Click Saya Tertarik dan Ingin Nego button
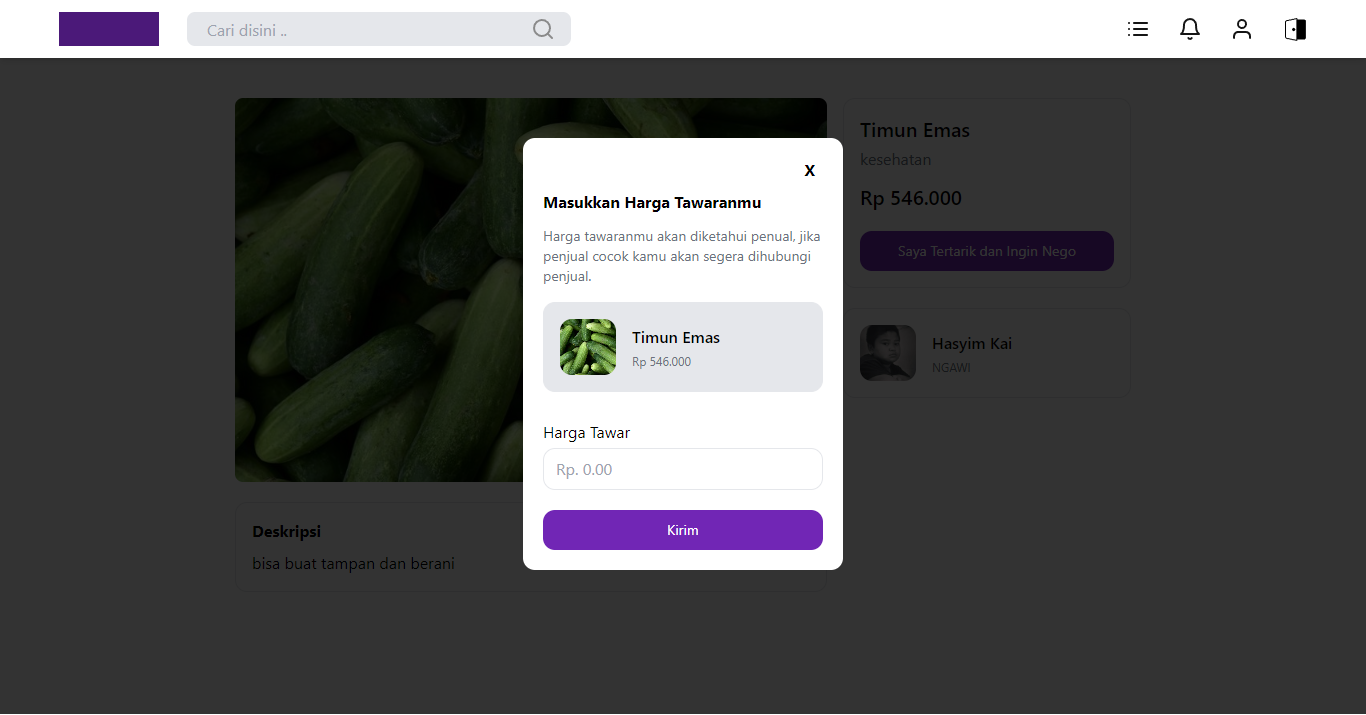The width and height of the screenshot is (1366, 715). tap(987, 251)
